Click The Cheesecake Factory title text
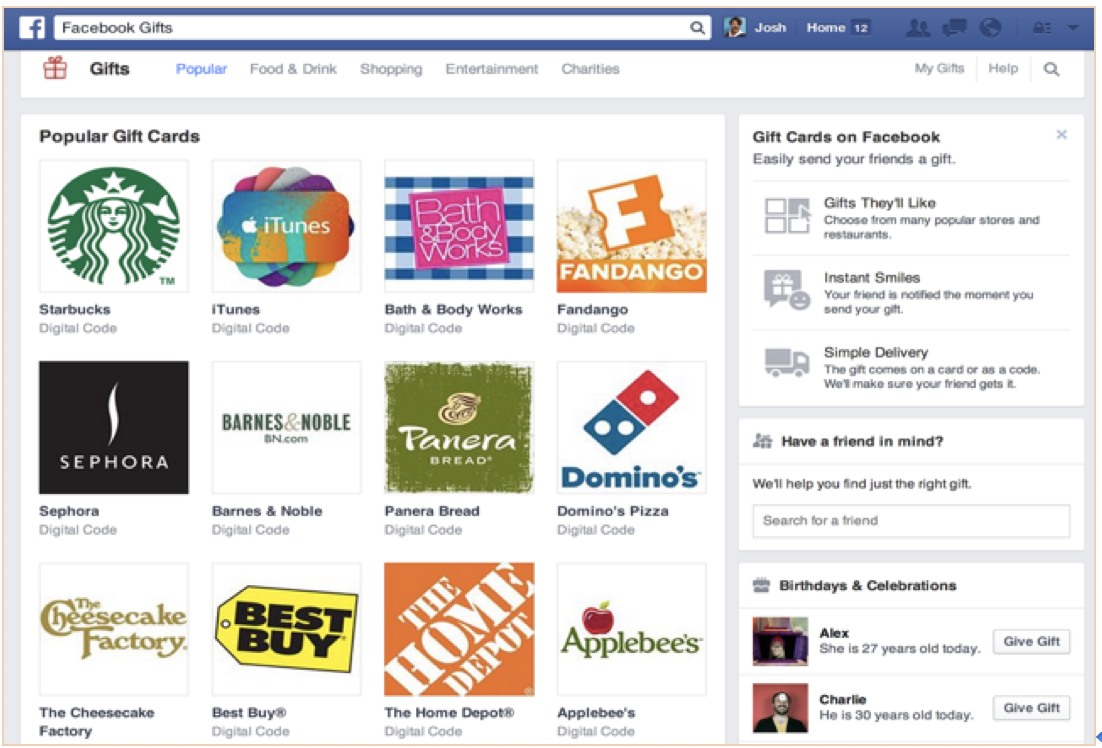 (97, 721)
